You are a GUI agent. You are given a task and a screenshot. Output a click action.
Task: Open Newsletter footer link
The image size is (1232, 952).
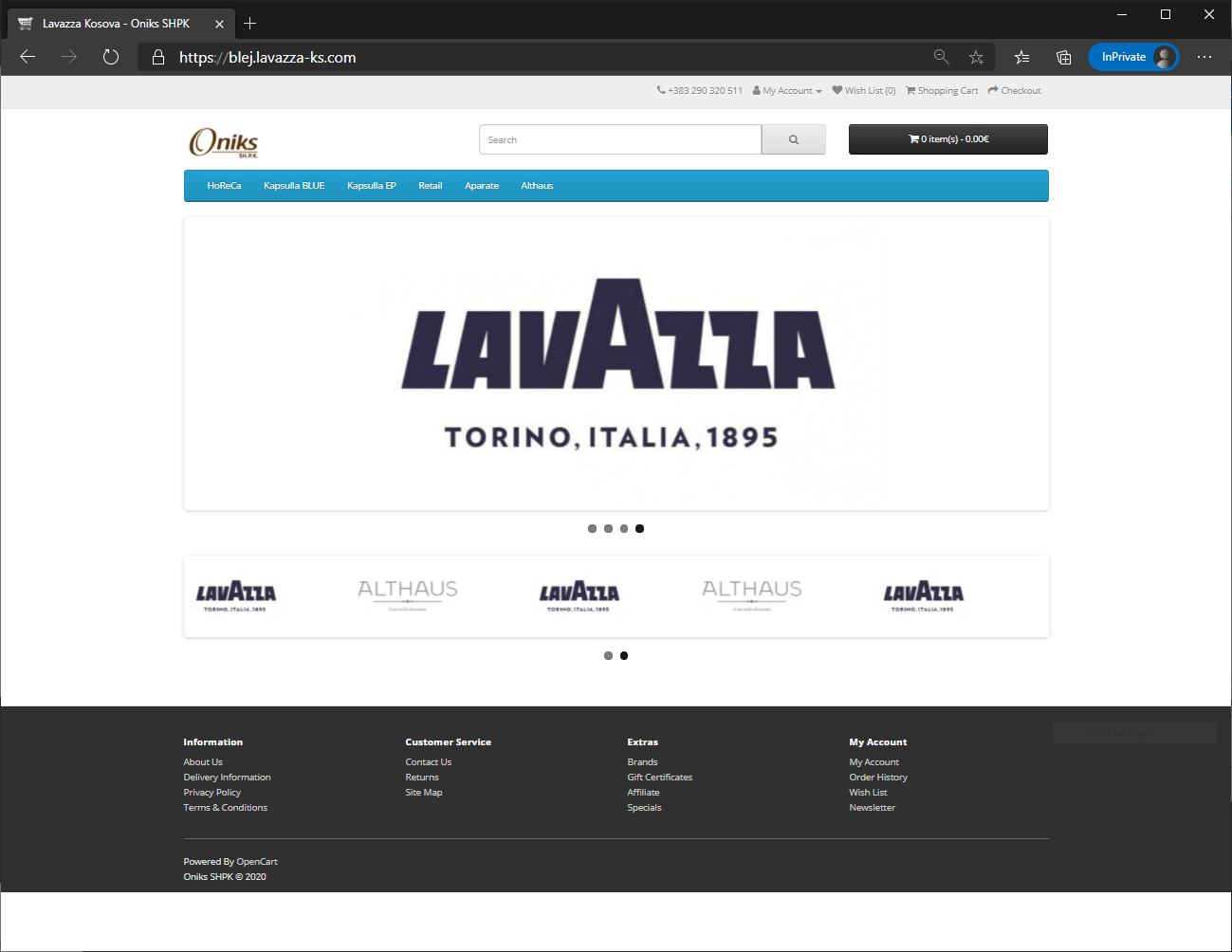[x=873, y=808]
